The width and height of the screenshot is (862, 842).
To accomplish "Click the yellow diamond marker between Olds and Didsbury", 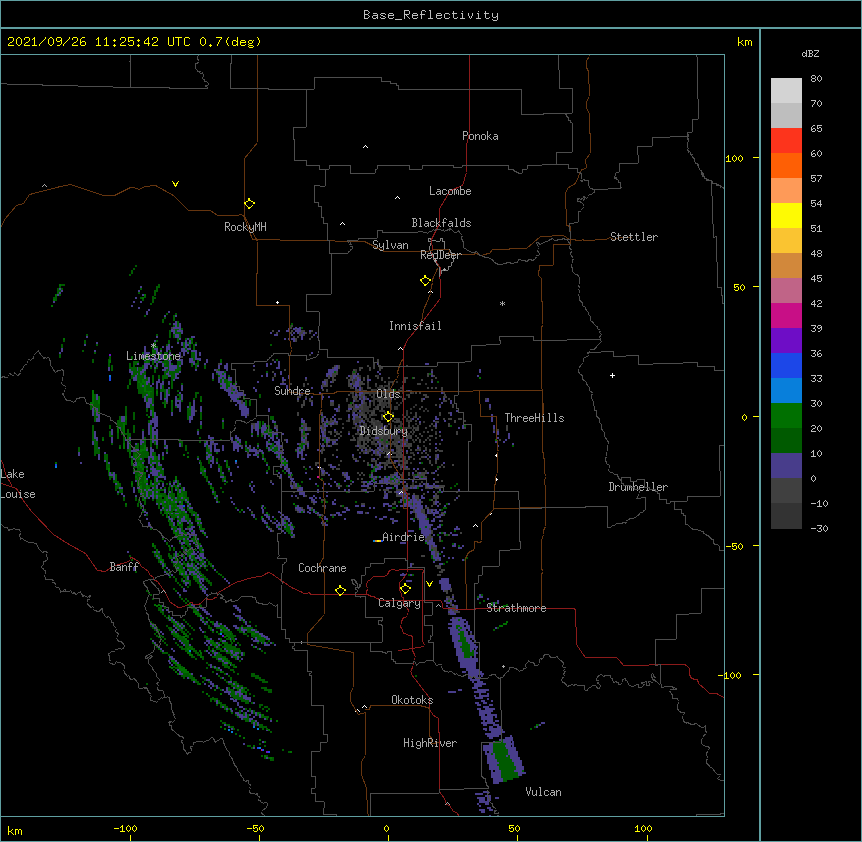I will coord(388,417).
